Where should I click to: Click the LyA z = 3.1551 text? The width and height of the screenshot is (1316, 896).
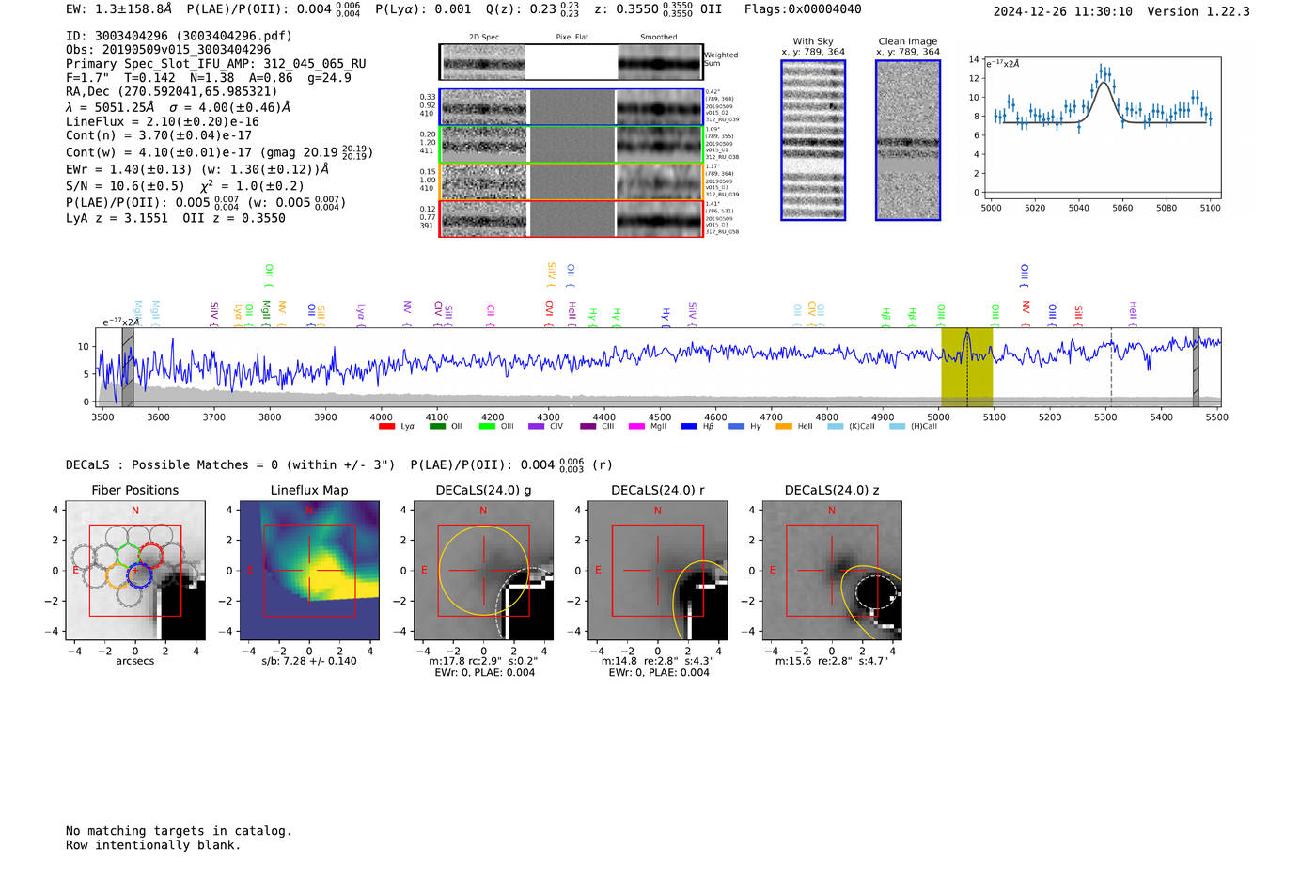117,218
